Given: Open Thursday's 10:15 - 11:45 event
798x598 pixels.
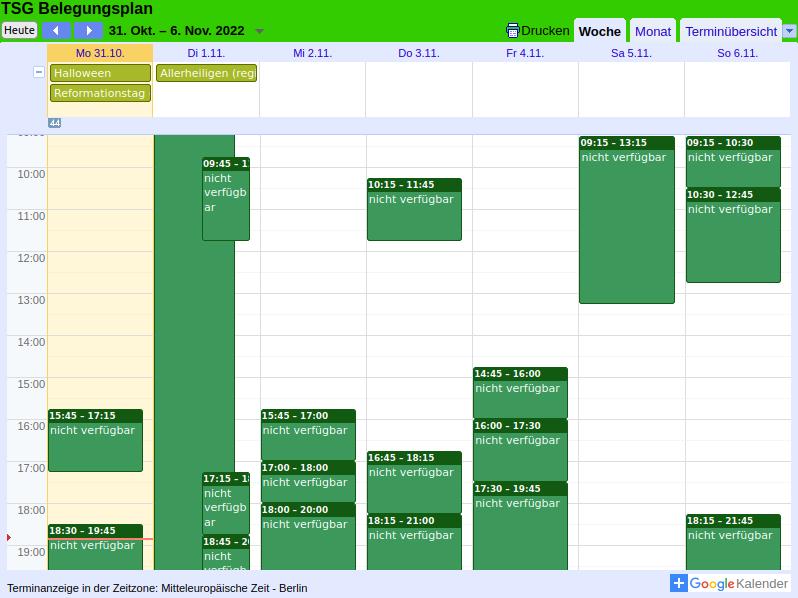Looking at the screenshot, I should pyautogui.click(x=414, y=210).
